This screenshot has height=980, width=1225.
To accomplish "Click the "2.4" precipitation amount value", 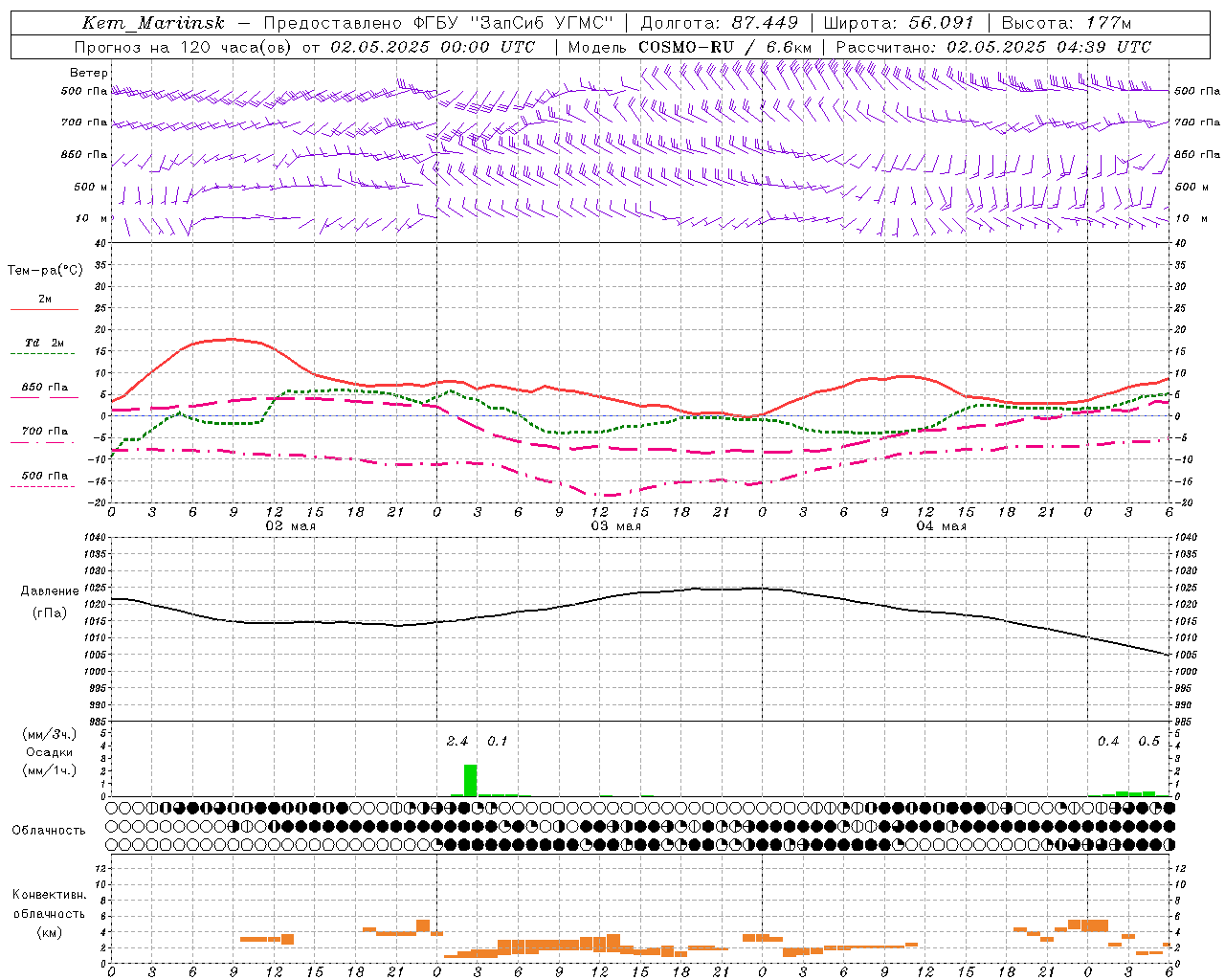I will pyautogui.click(x=457, y=741).
